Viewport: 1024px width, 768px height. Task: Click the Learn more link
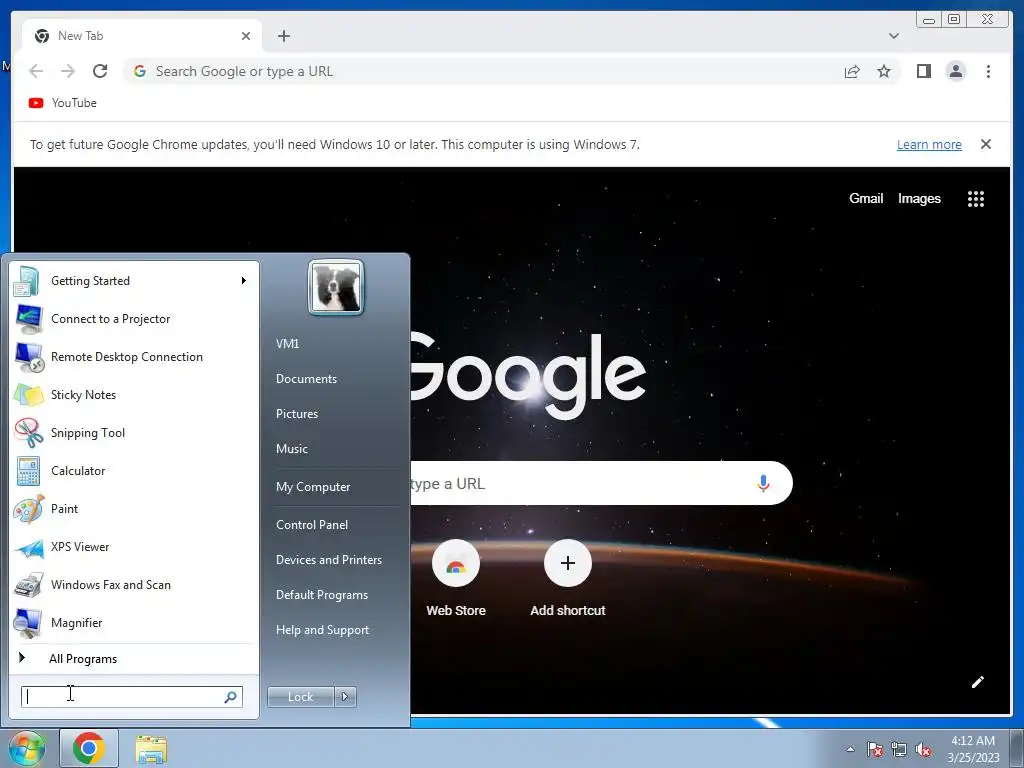click(x=929, y=144)
